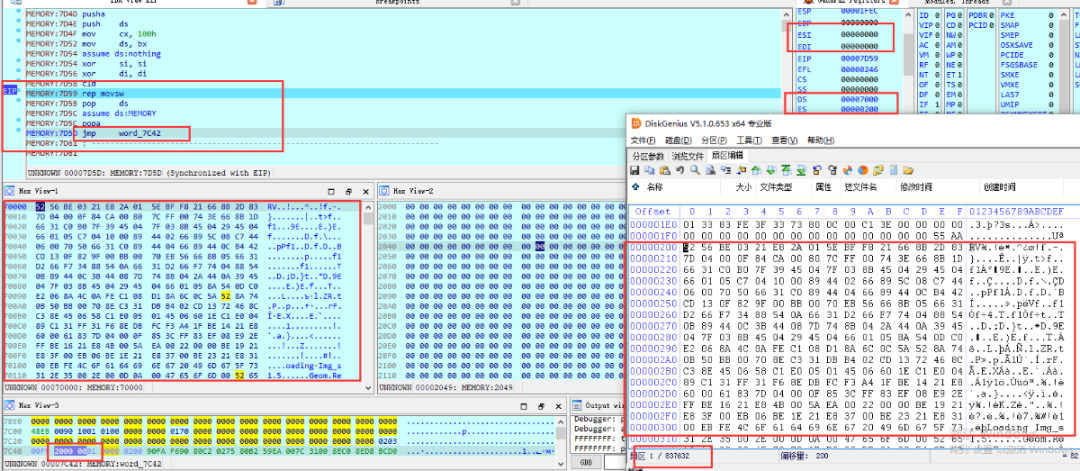Click the Find Hex document-search icon

[710, 170]
